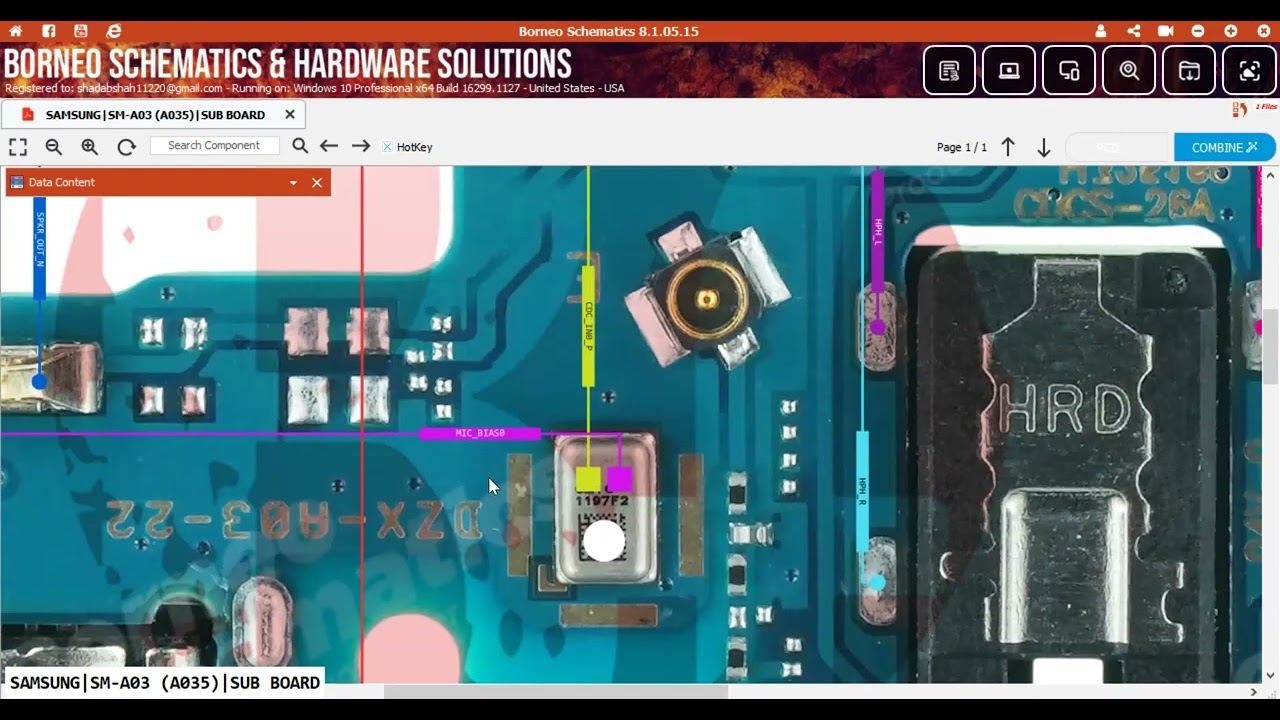Click the zoom in magnifier icon

pos(90,147)
